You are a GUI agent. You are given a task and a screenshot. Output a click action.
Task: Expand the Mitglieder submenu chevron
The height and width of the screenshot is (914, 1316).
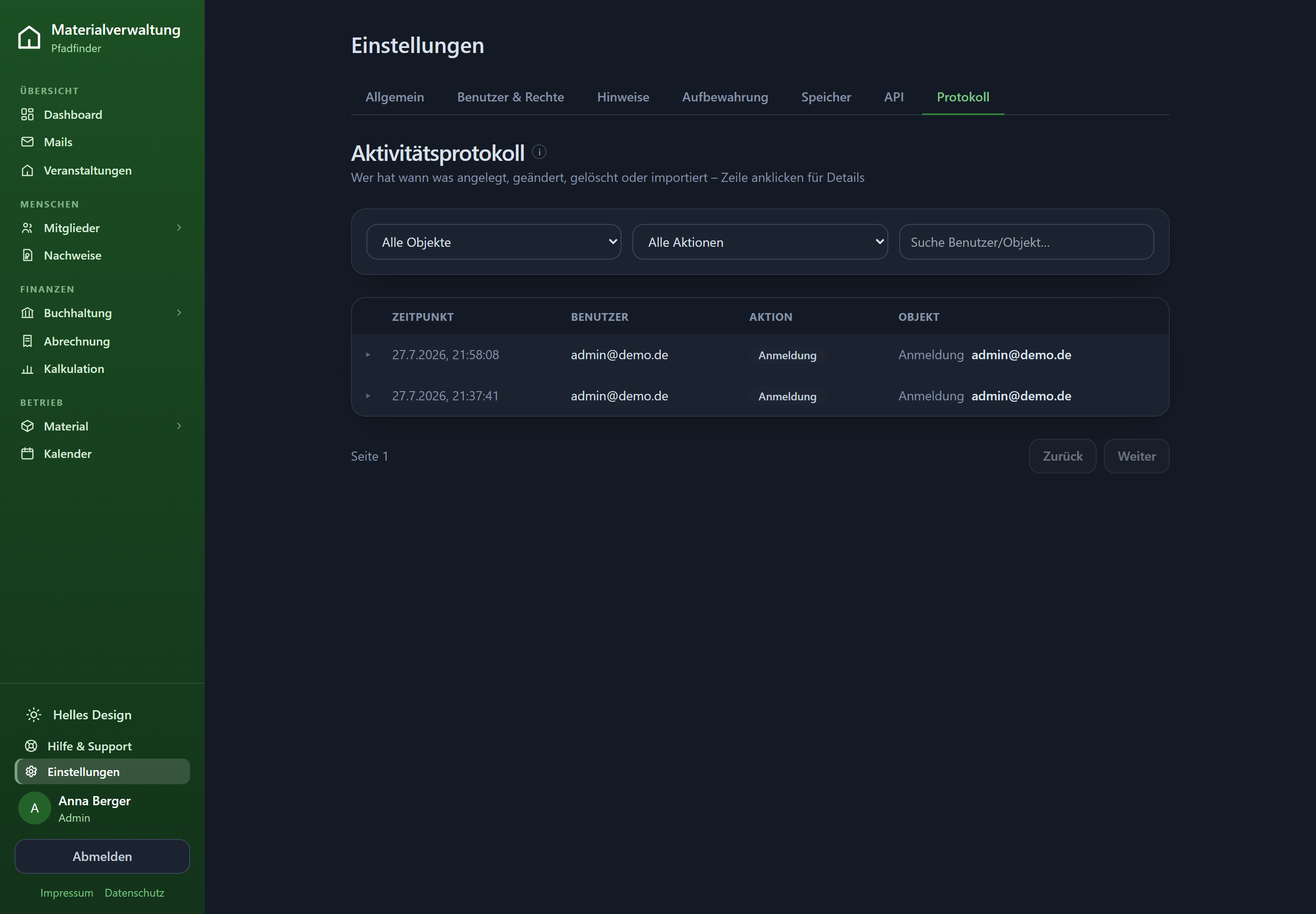[179, 228]
